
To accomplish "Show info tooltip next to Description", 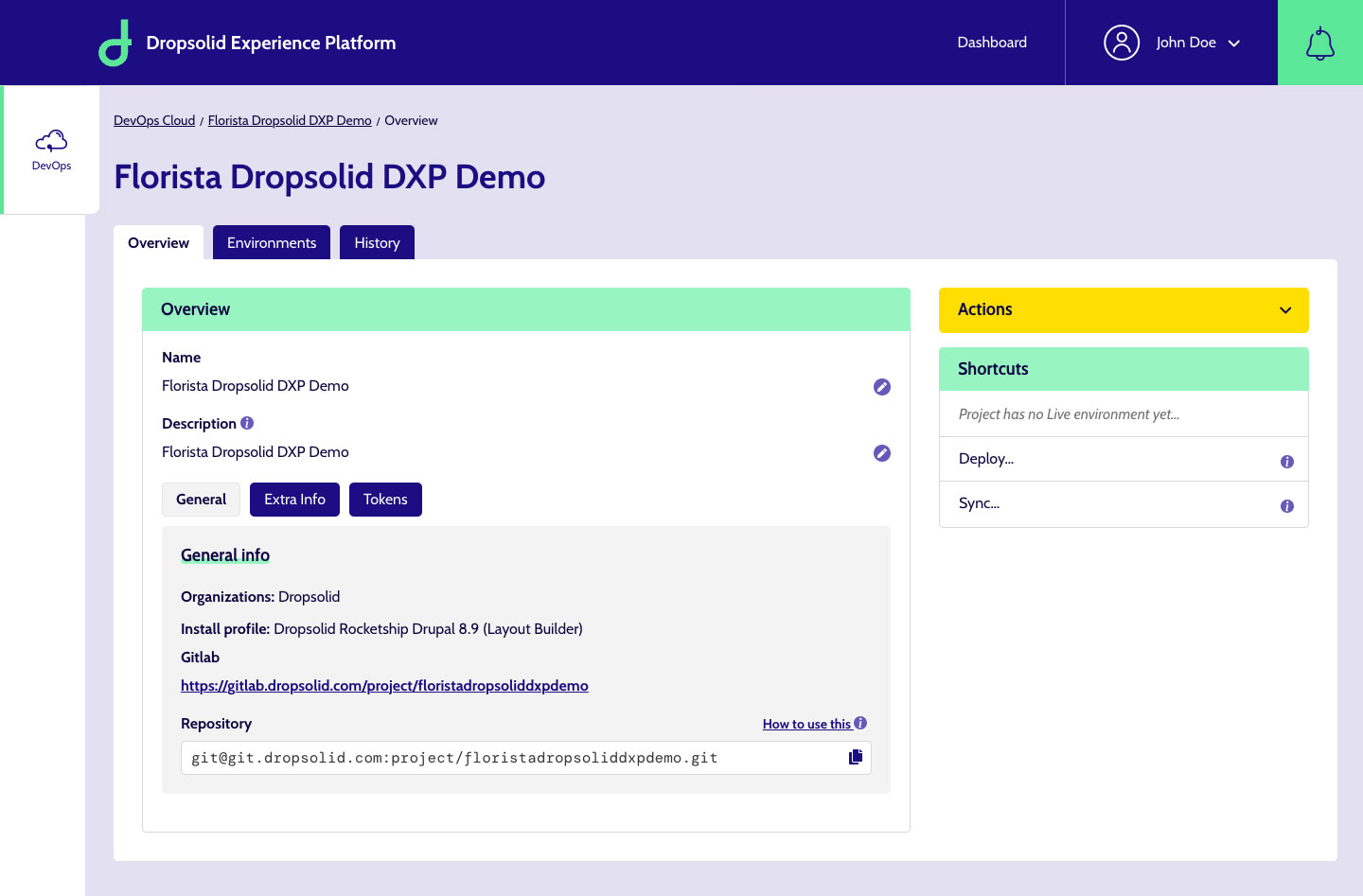I will [247, 423].
